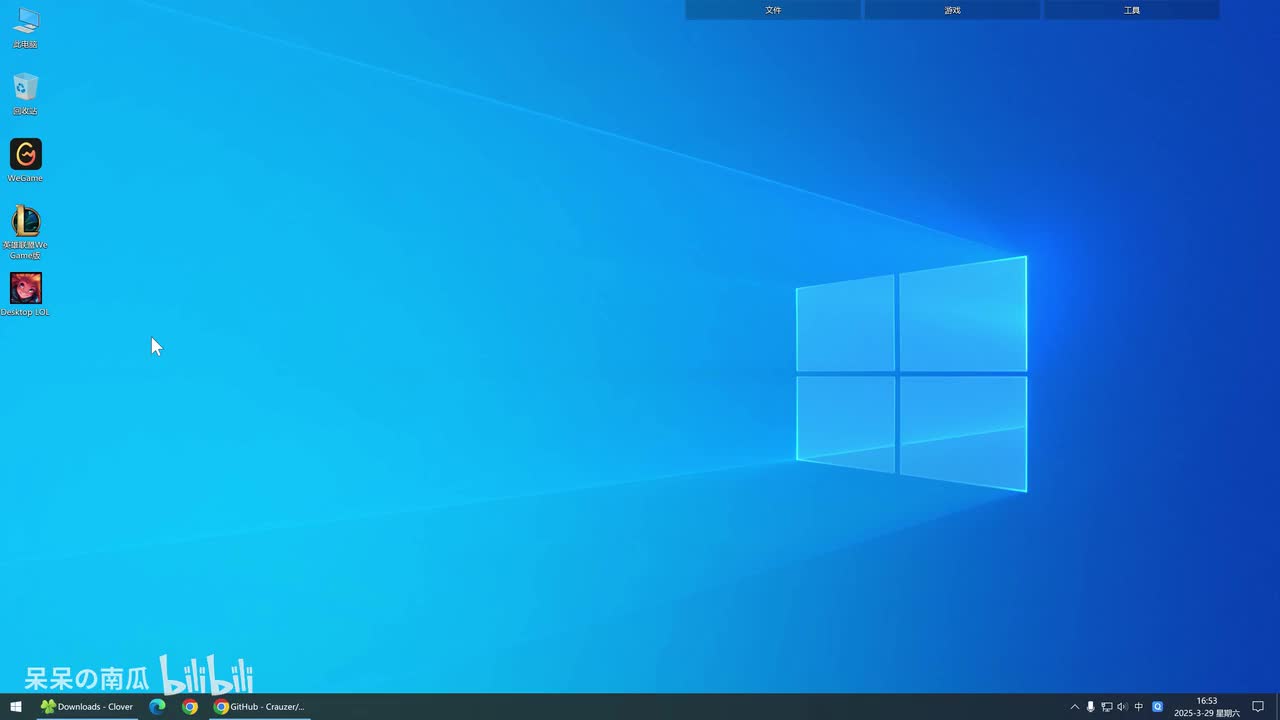1280x720 pixels.
Task: Open the Windows Start menu
Action: tap(16, 707)
